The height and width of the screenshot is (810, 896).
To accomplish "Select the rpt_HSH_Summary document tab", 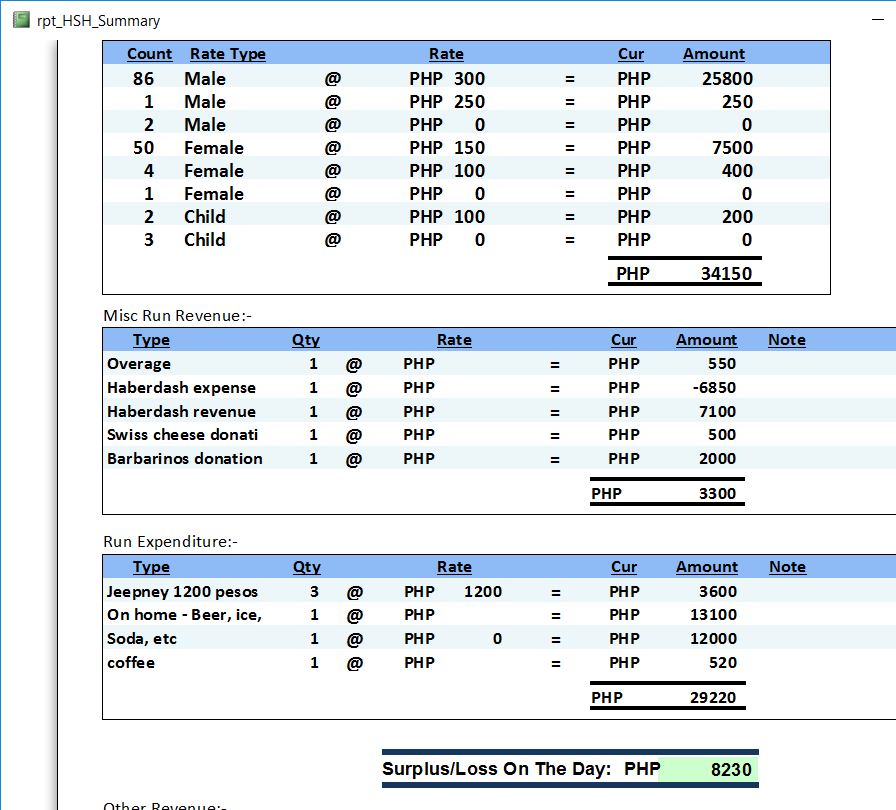I will point(97,20).
